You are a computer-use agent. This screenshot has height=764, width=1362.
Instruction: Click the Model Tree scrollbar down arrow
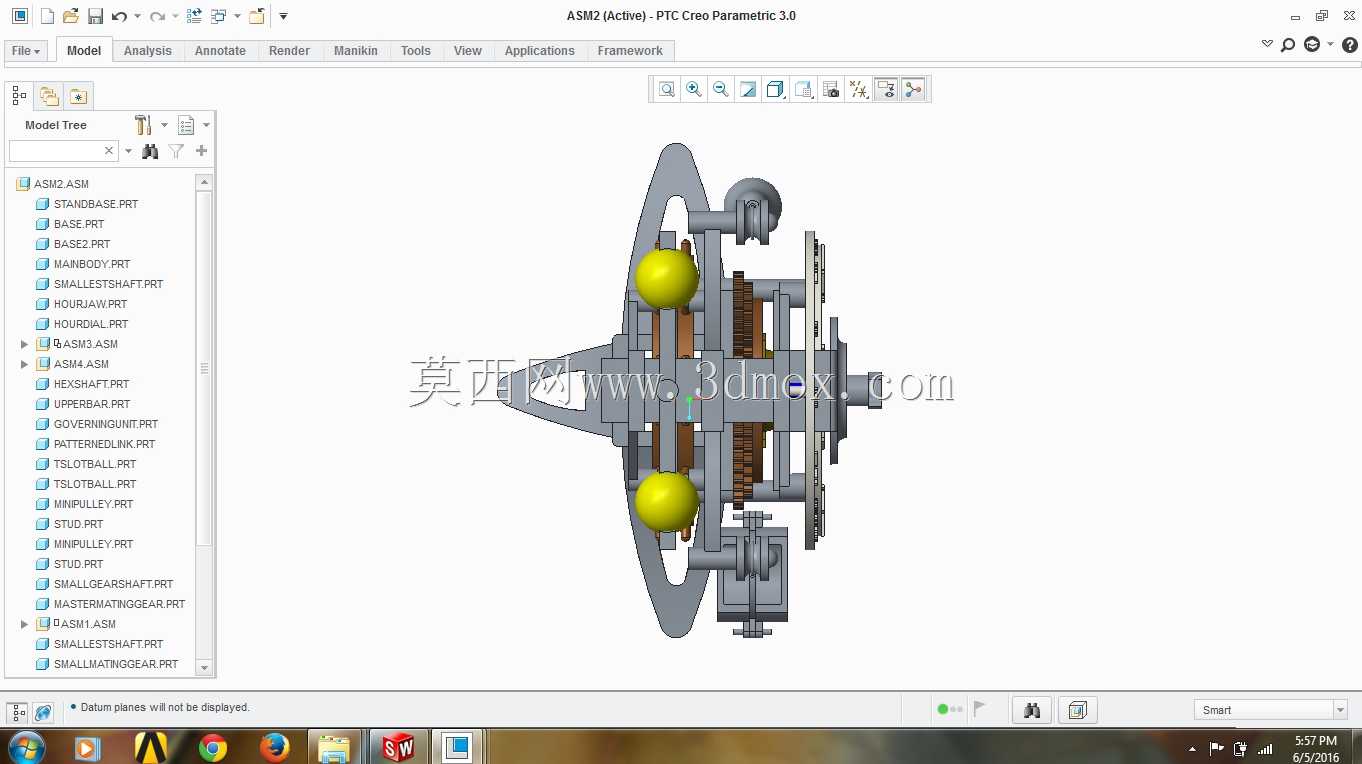204,667
